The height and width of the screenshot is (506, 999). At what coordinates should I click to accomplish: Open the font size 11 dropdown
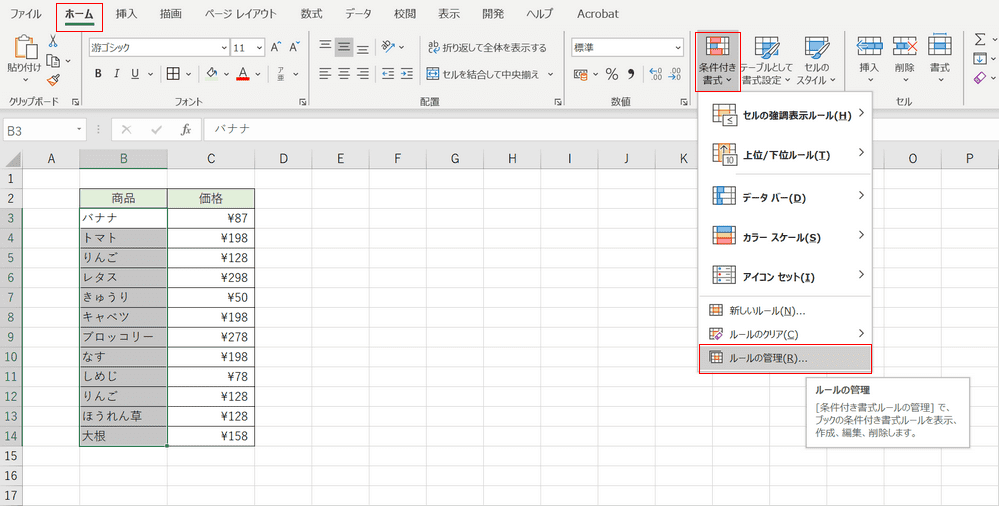[260, 48]
